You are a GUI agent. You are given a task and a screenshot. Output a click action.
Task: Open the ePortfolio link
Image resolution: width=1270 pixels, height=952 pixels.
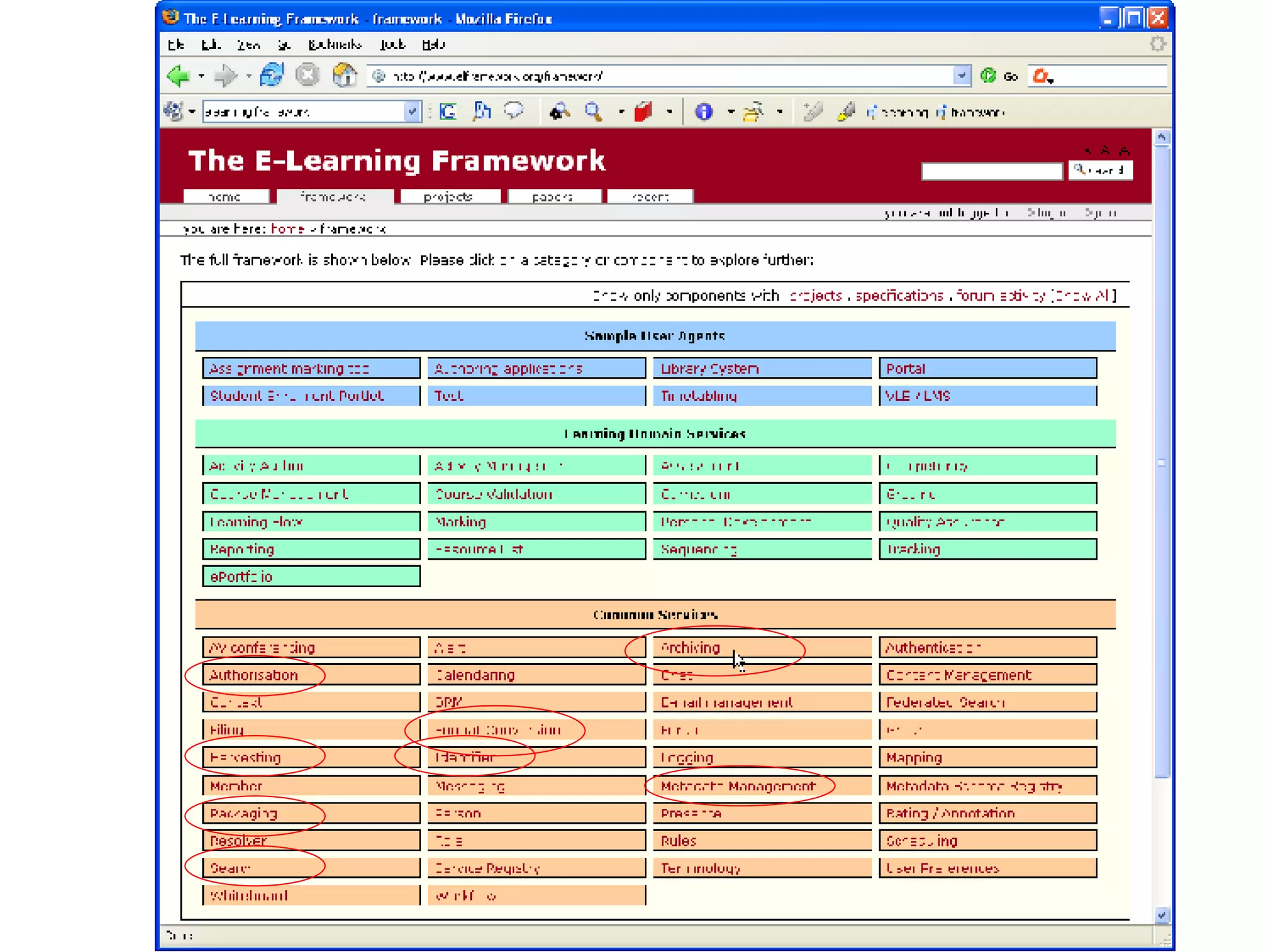pyautogui.click(x=241, y=576)
